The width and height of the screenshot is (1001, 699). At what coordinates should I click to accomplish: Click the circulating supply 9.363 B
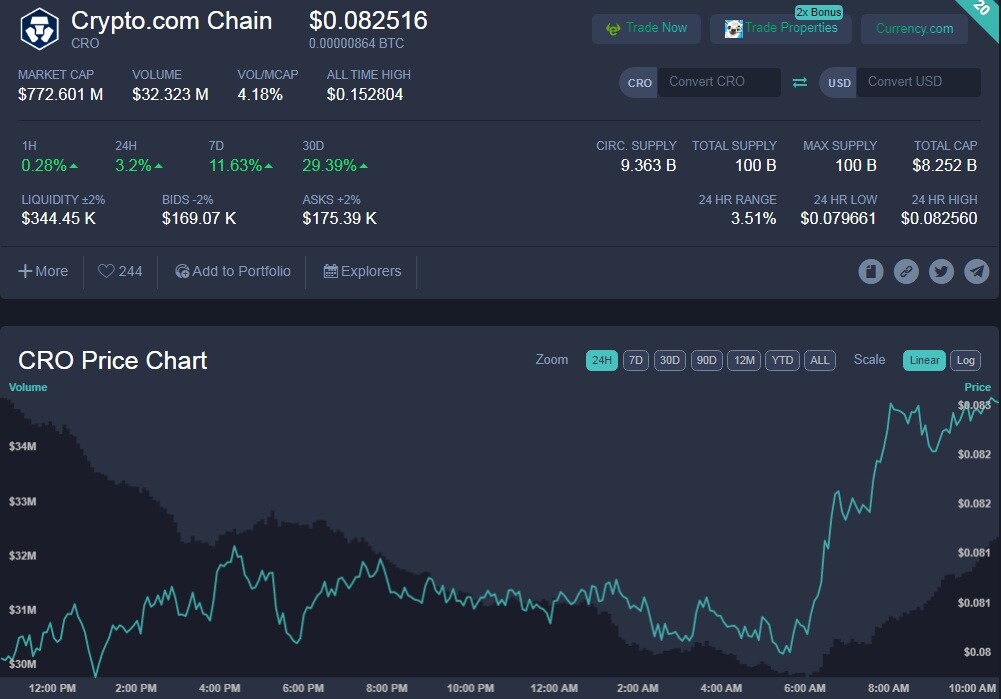(648, 165)
